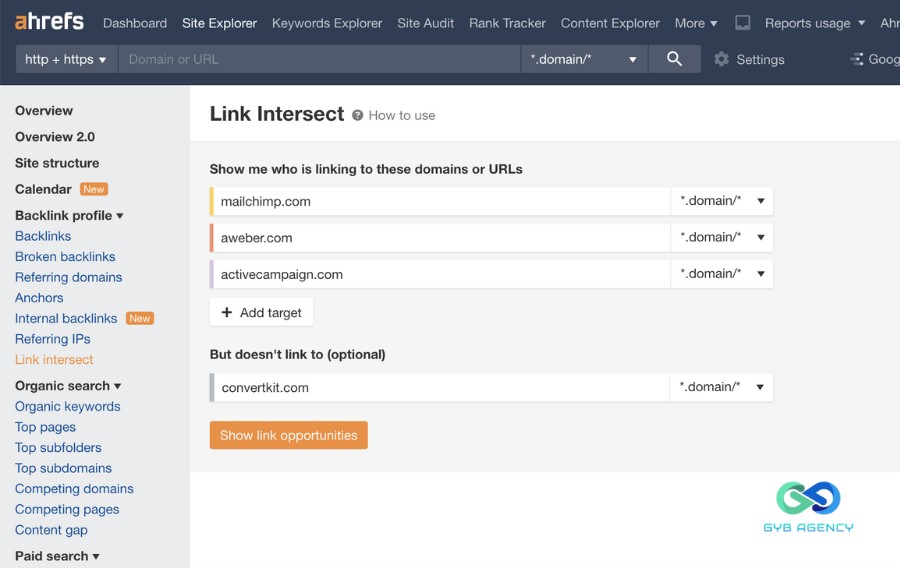Select Link intersect in sidebar
Image resolution: width=900 pixels, height=568 pixels.
(54, 360)
